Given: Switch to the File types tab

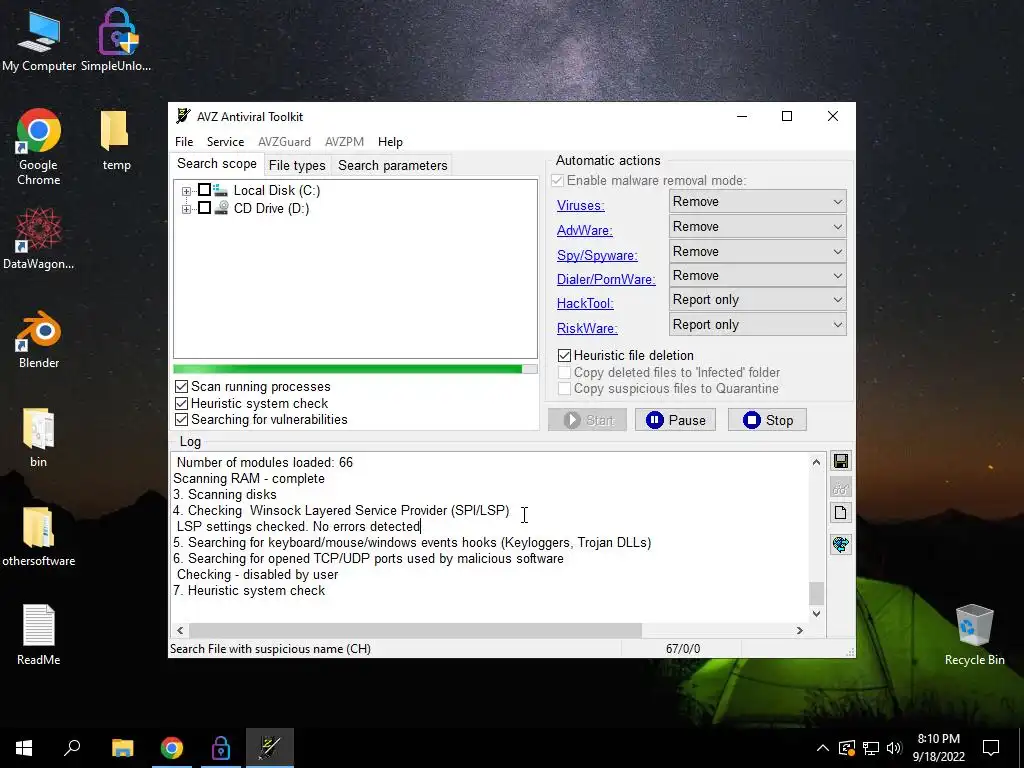Looking at the screenshot, I should pos(297,165).
